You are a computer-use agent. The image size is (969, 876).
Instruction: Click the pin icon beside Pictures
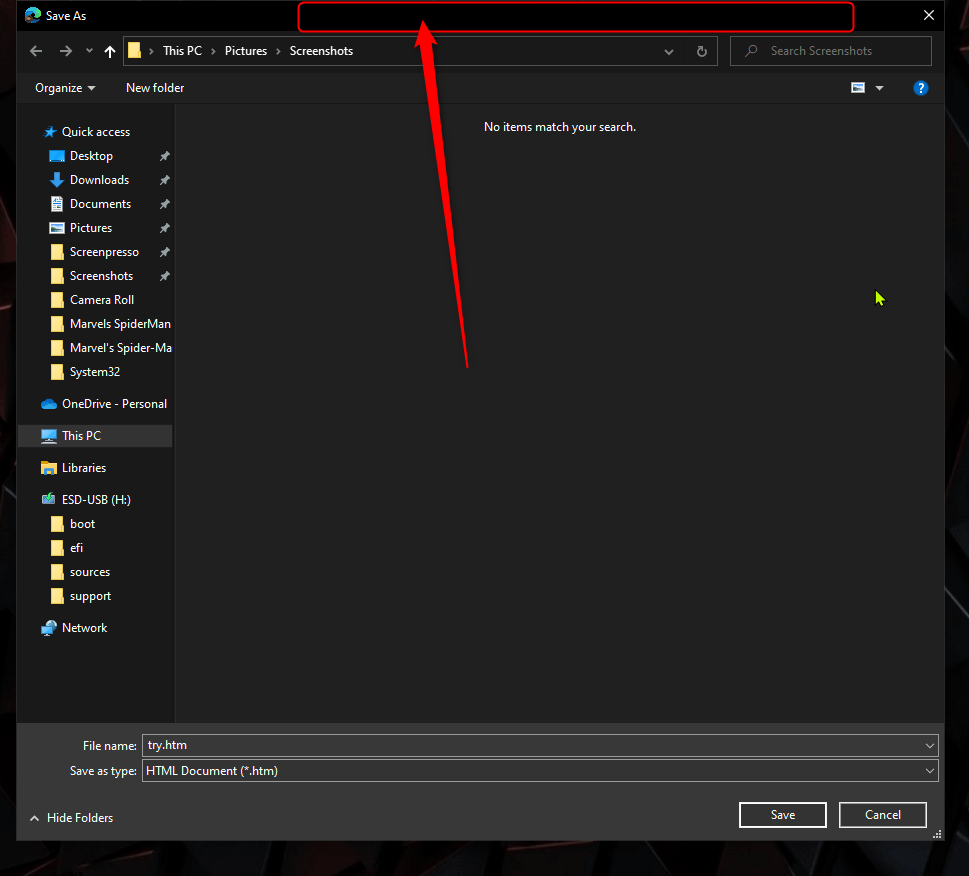pos(164,229)
